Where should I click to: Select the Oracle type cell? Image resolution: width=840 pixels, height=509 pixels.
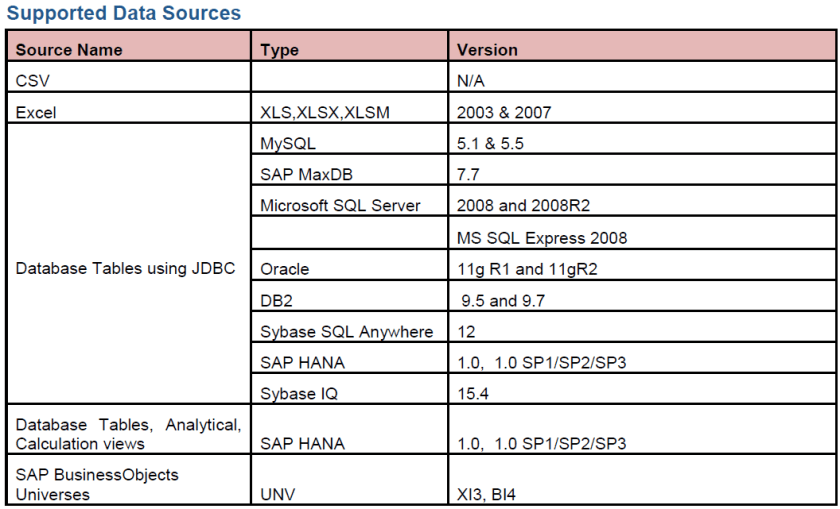click(x=285, y=269)
